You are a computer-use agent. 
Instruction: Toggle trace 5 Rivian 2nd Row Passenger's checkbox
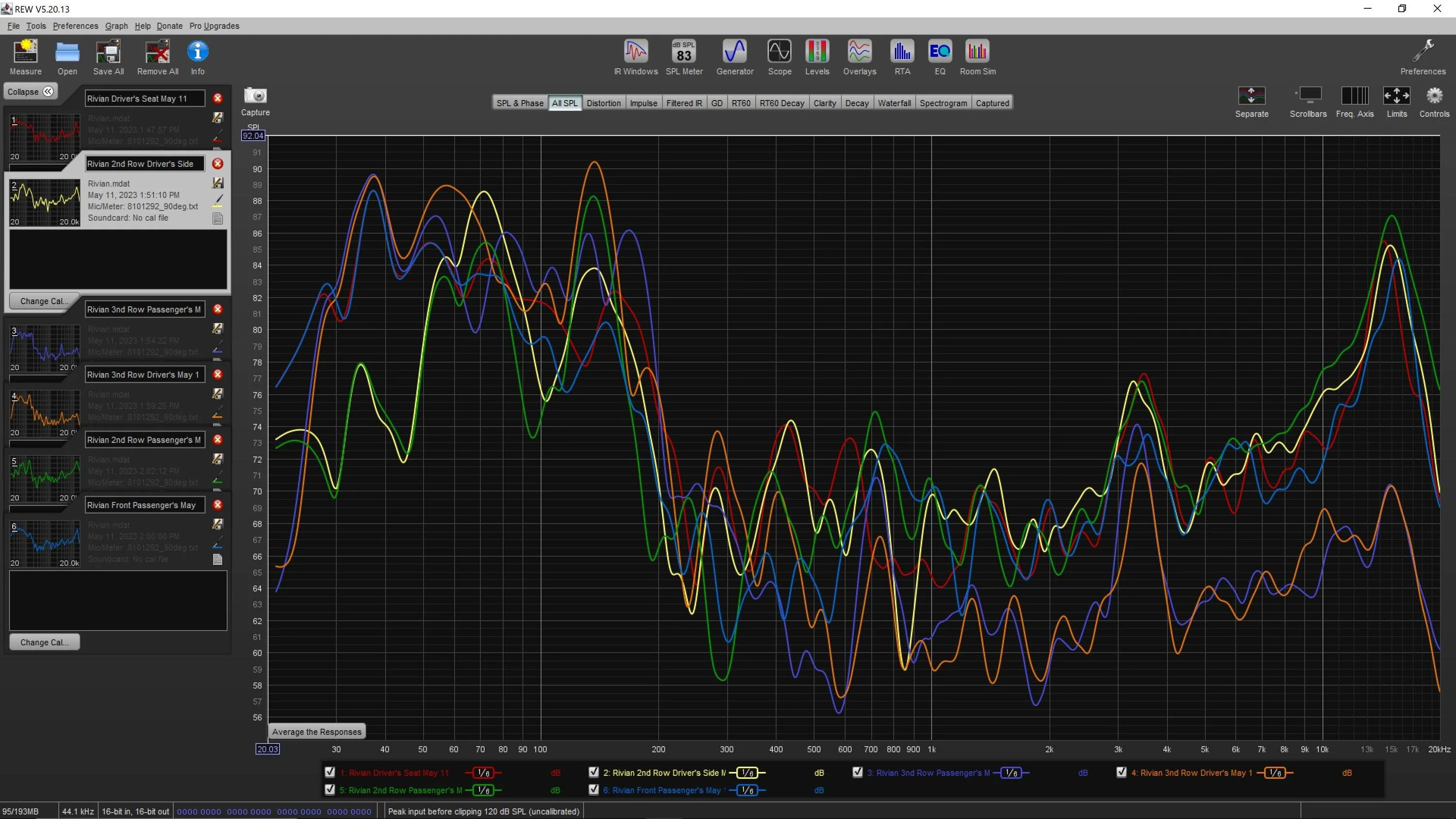pos(330,789)
